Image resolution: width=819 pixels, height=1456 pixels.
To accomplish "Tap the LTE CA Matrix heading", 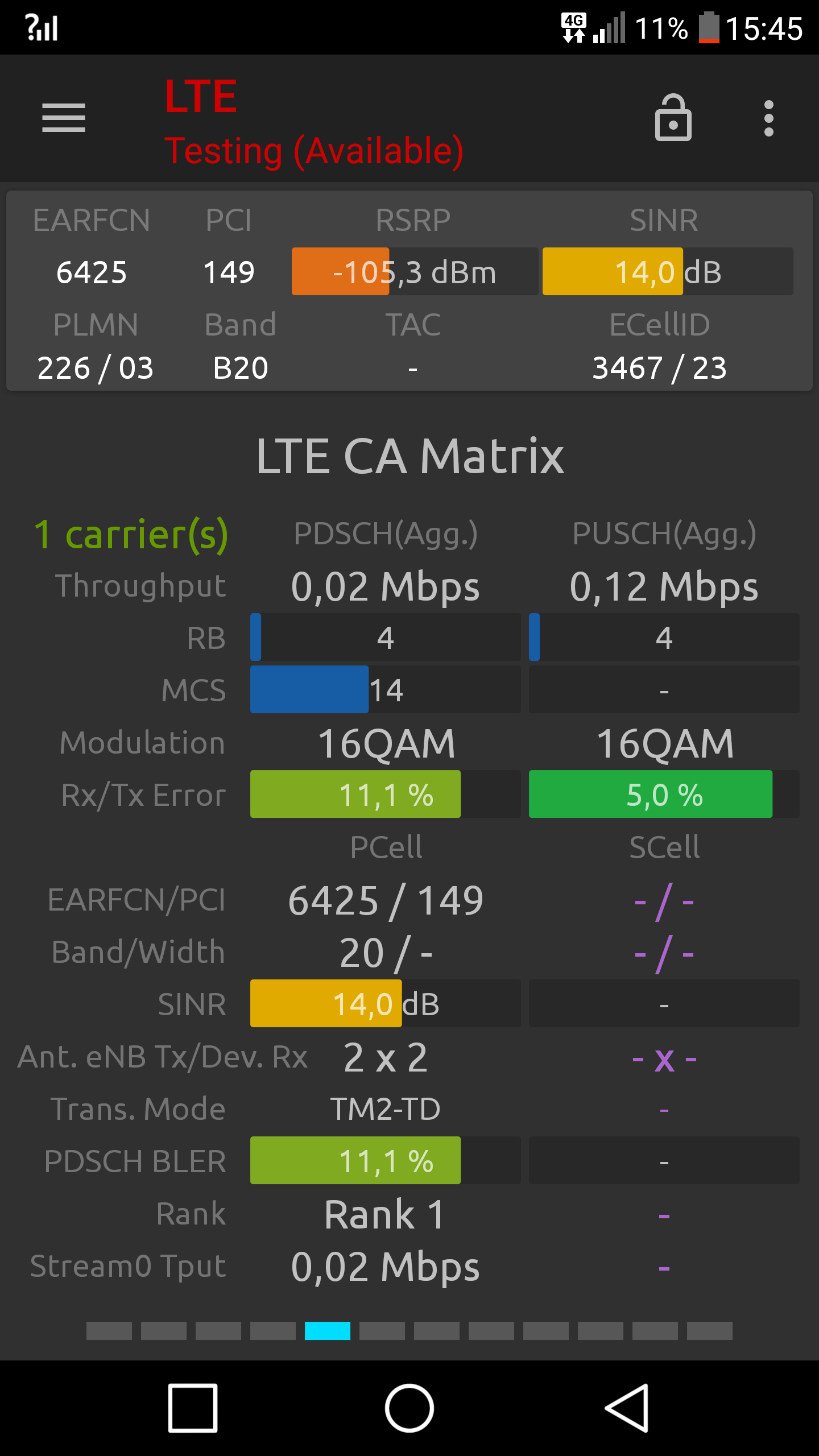I will tap(409, 456).
